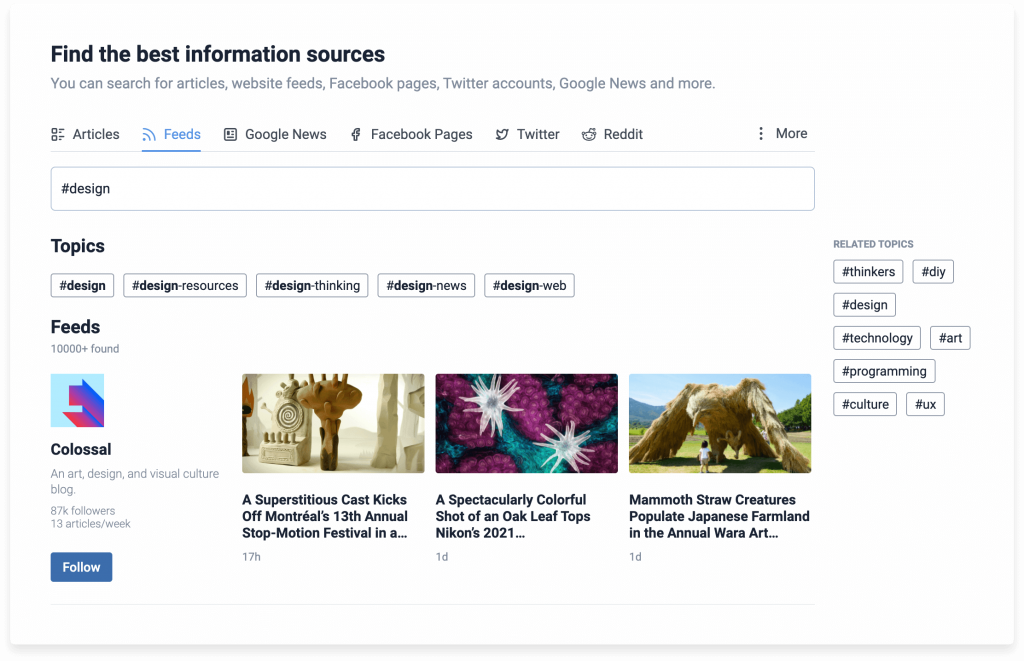Screen dimensions: 1024x661
Task: Click the Feeds RSS icon
Action: [149, 133]
